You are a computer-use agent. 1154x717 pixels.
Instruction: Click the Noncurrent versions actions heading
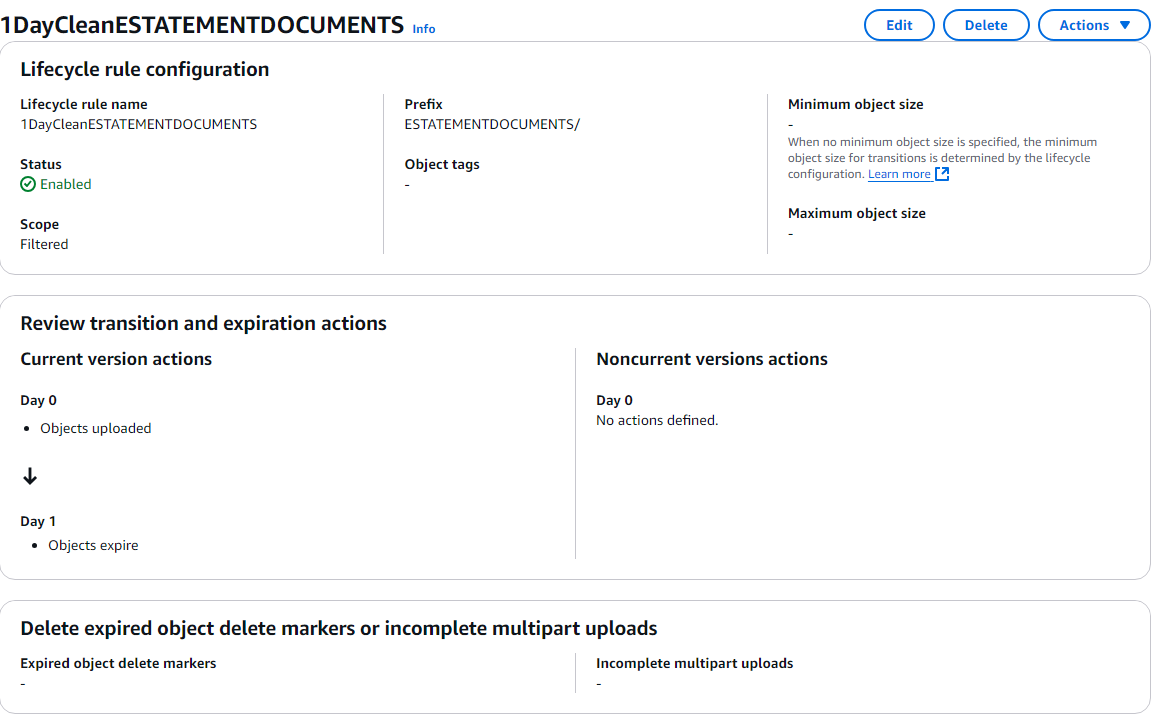tap(712, 359)
